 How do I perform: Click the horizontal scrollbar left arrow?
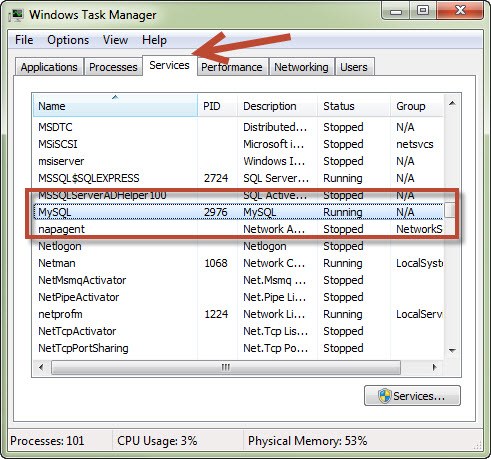[41, 367]
